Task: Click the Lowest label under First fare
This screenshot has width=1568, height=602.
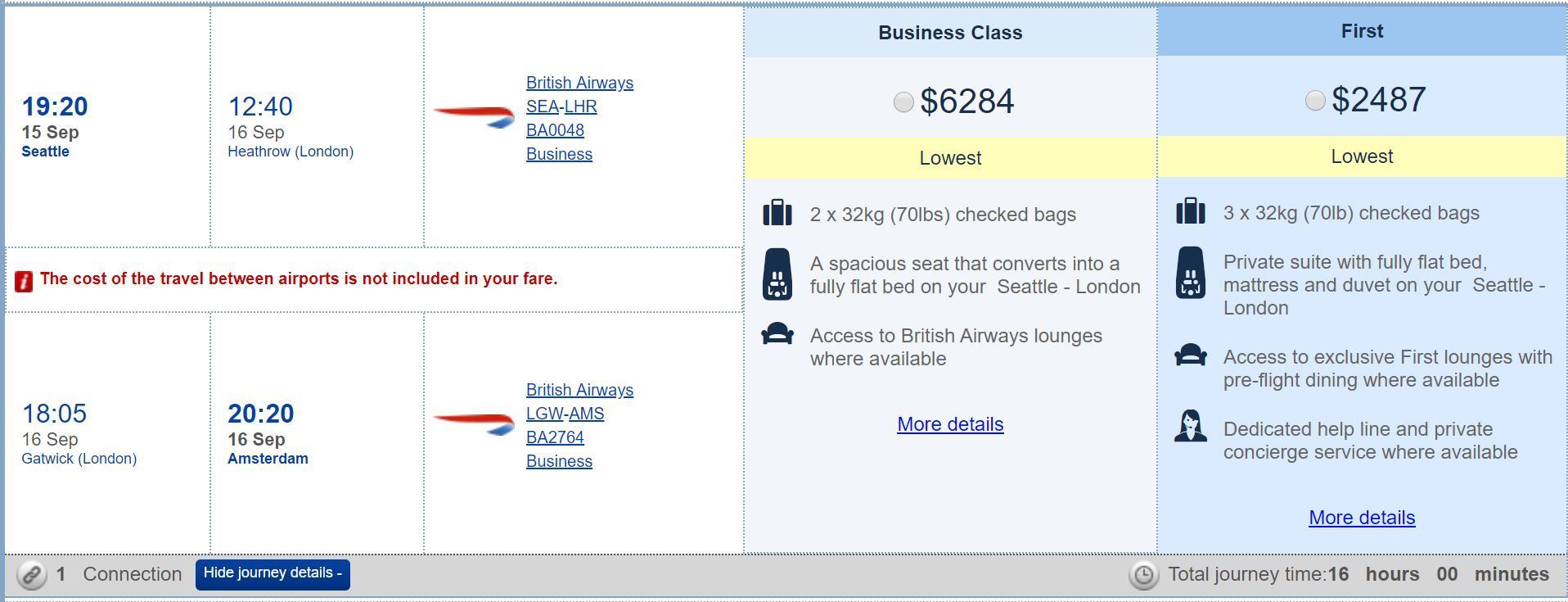Action: tap(1362, 156)
